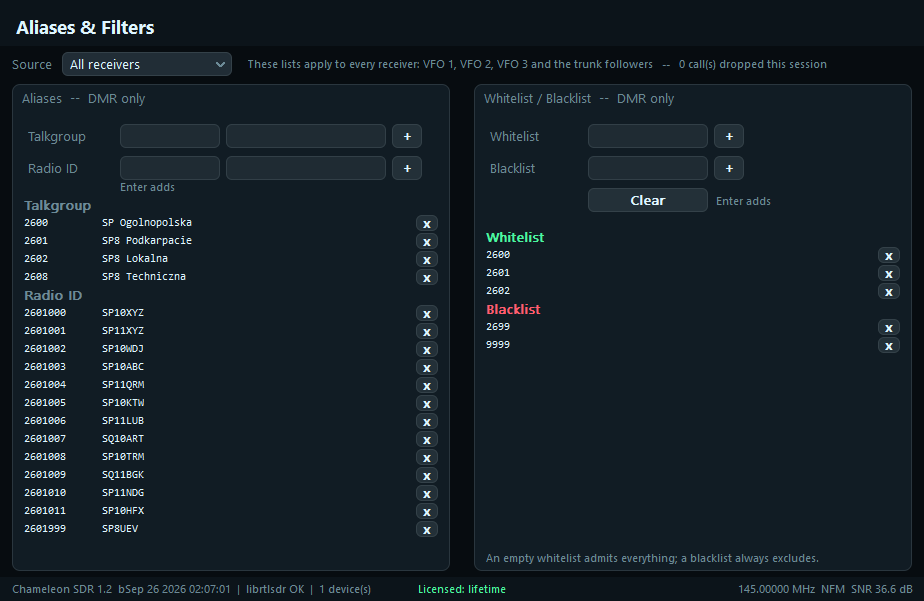The width and height of the screenshot is (924, 601).
Task: Select the librtlsdr OK status entry
Action: pos(275,589)
